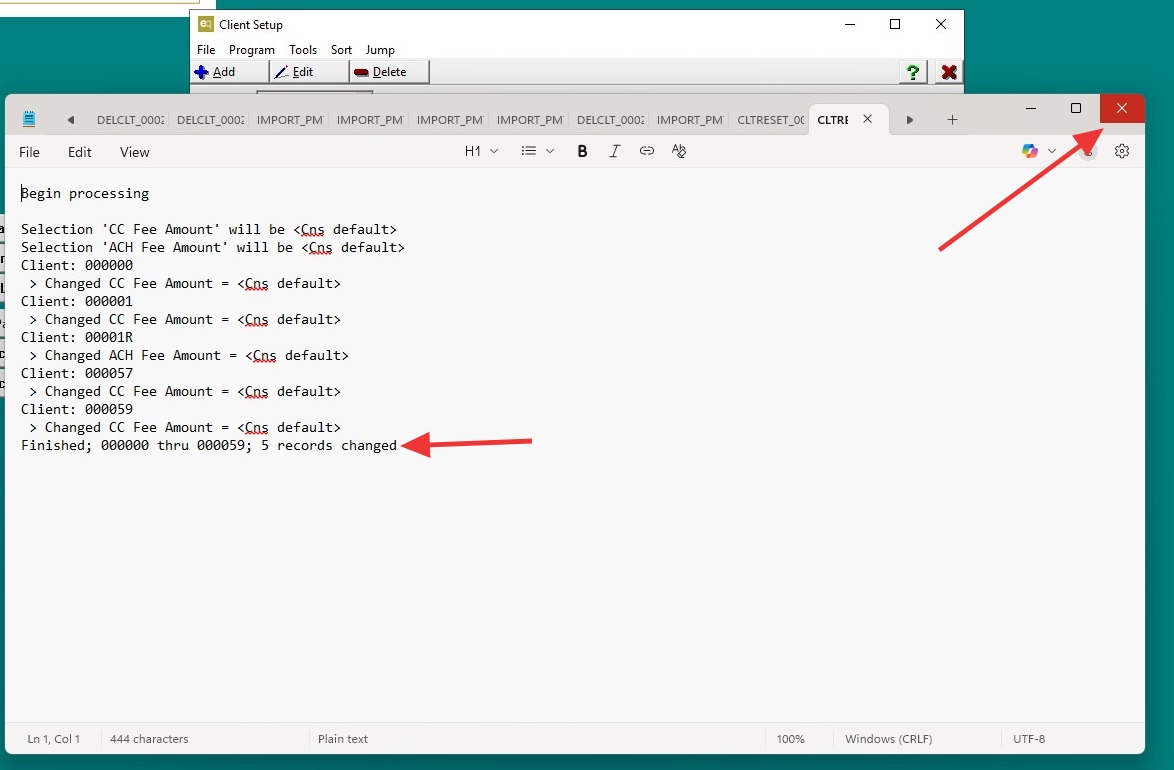
Task: Open Program menu in Client Setup
Action: click(252, 49)
